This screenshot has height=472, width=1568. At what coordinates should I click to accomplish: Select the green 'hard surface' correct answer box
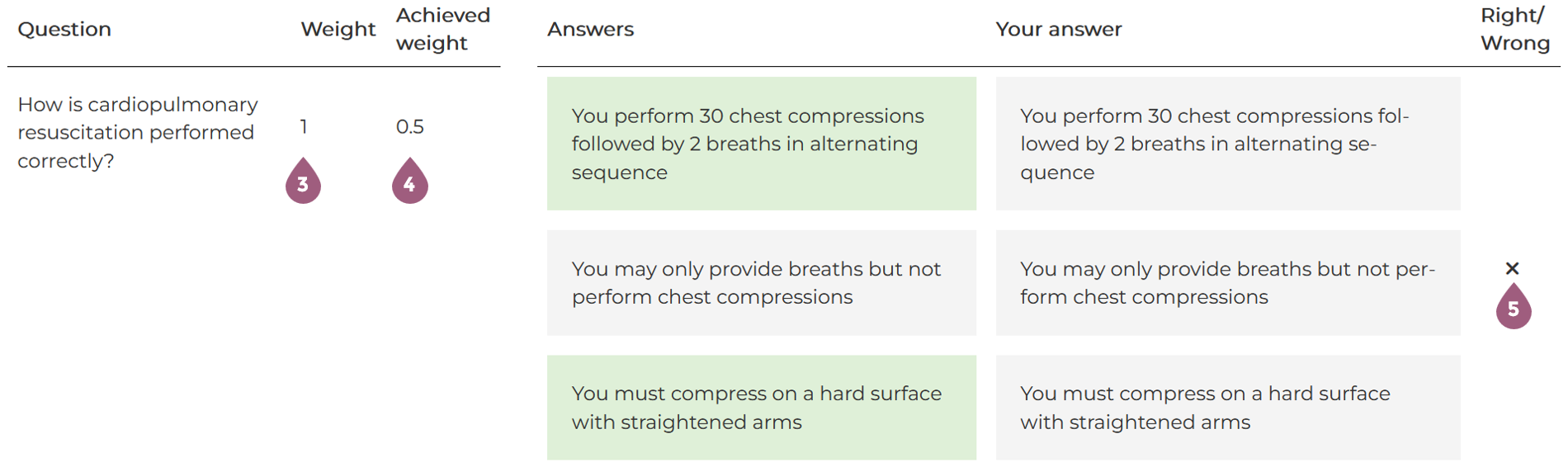point(761,408)
